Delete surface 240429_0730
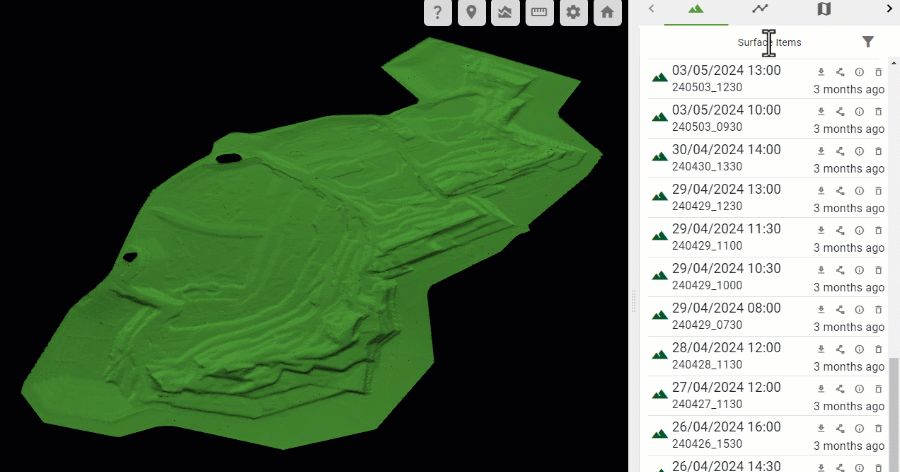 pos(878,309)
